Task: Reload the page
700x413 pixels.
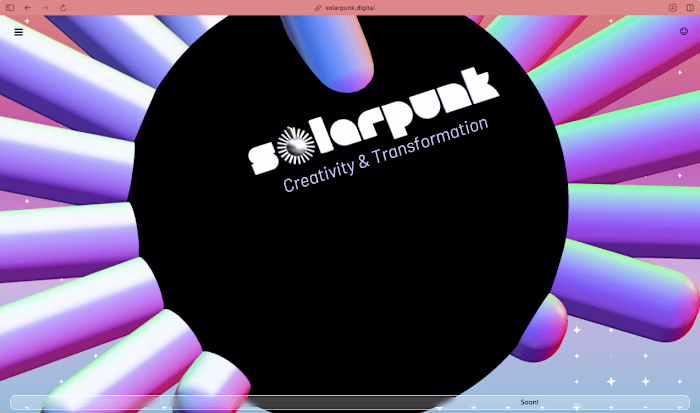Action: [x=63, y=8]
